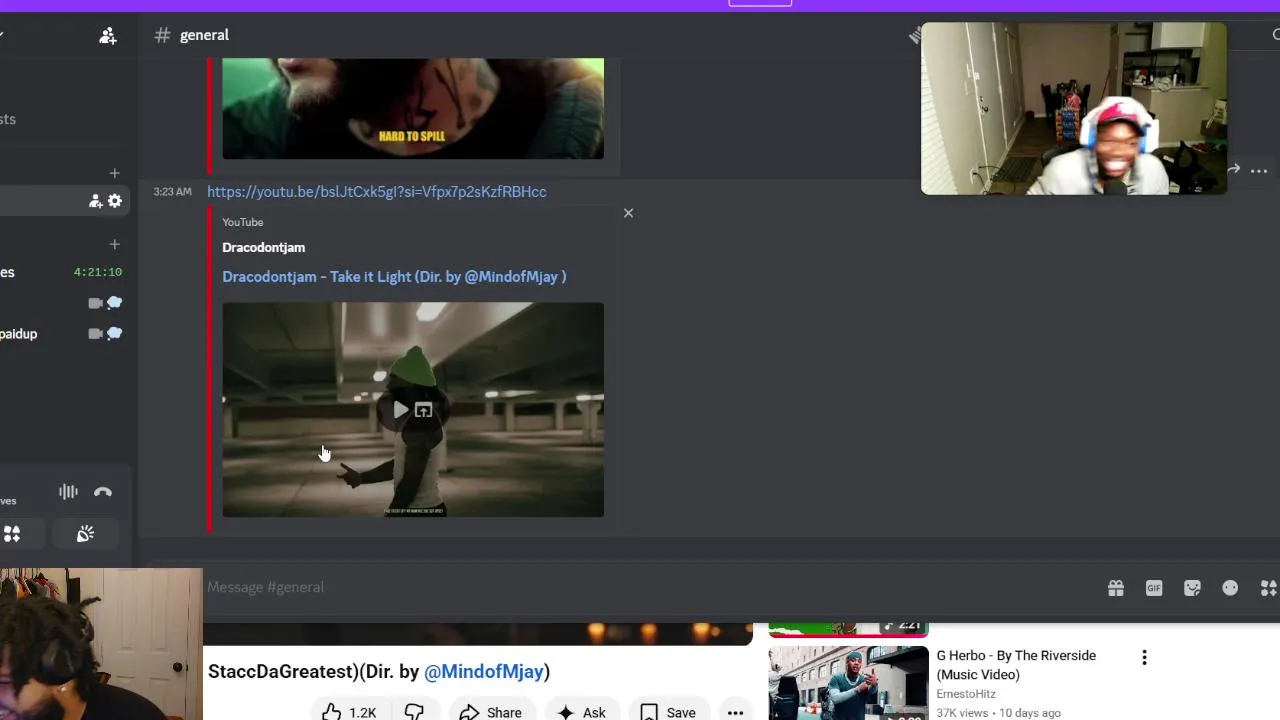Viewport: 1280px width, 720px height.
Task: Click the YouTube Share button
Action: coord(491,712)
